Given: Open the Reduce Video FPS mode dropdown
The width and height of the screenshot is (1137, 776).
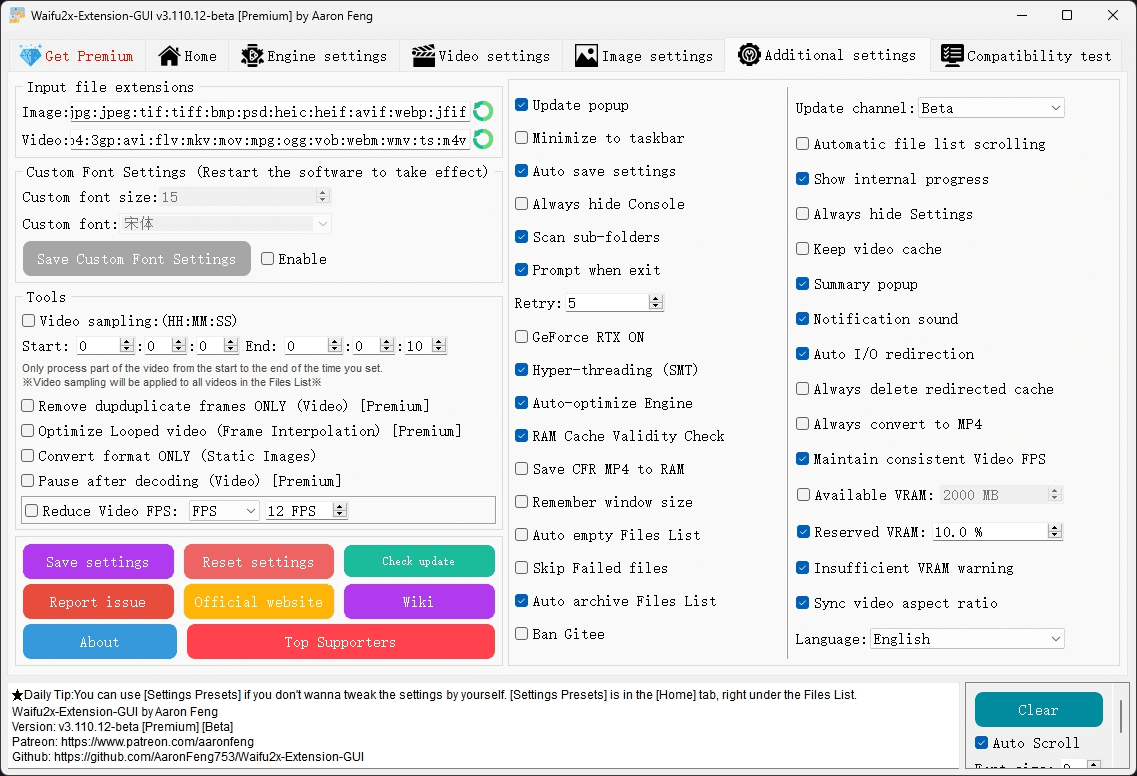Looking at the screenshot, I should 223,511.
